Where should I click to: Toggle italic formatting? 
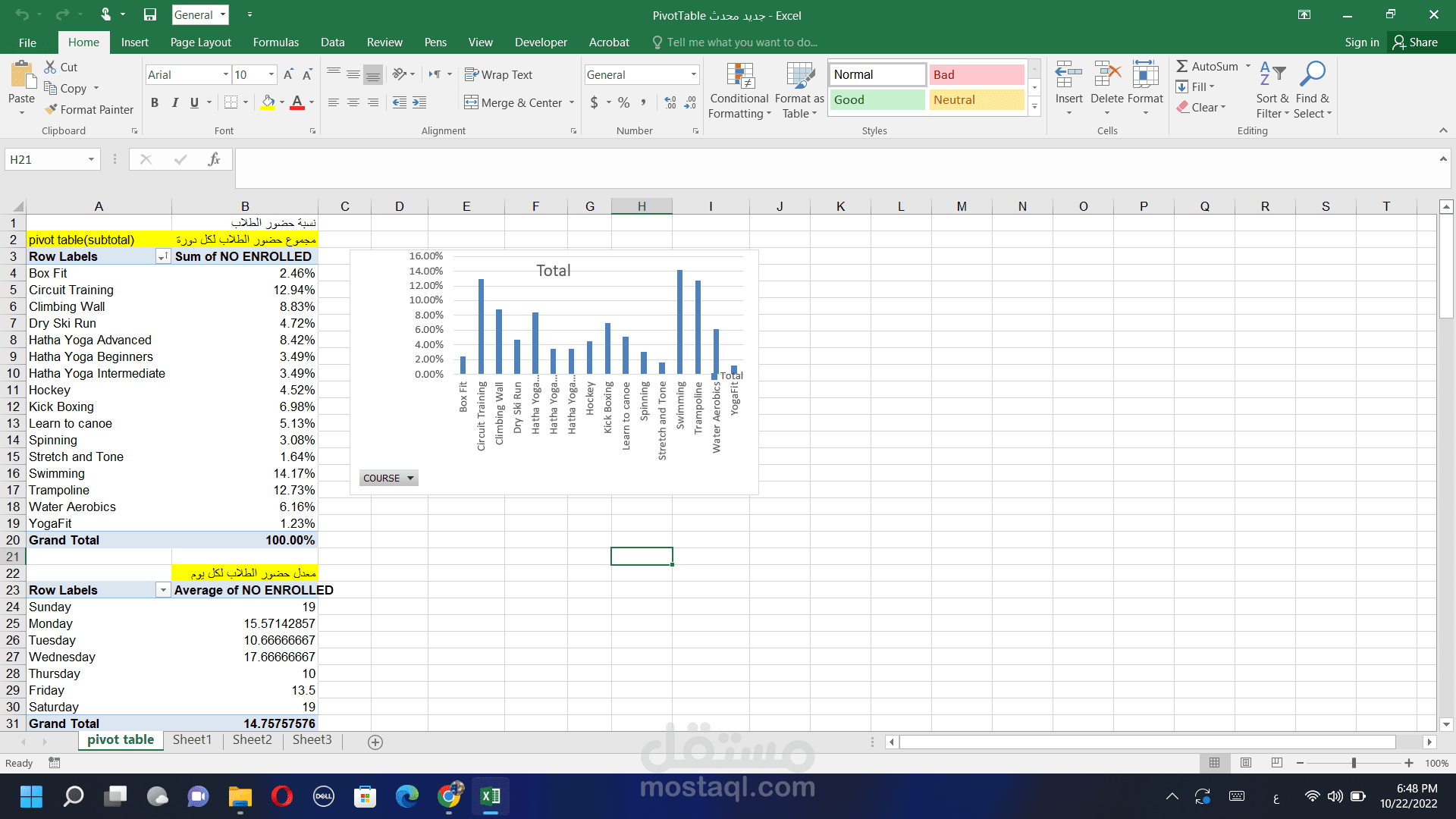tap(175, 102)
